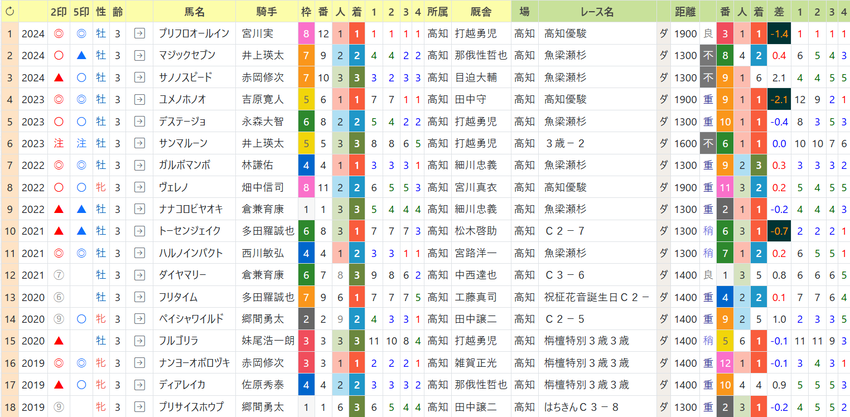Open the arrow icon for マジックセブン
The image size is (850, 417).
[x=139, y=55]
